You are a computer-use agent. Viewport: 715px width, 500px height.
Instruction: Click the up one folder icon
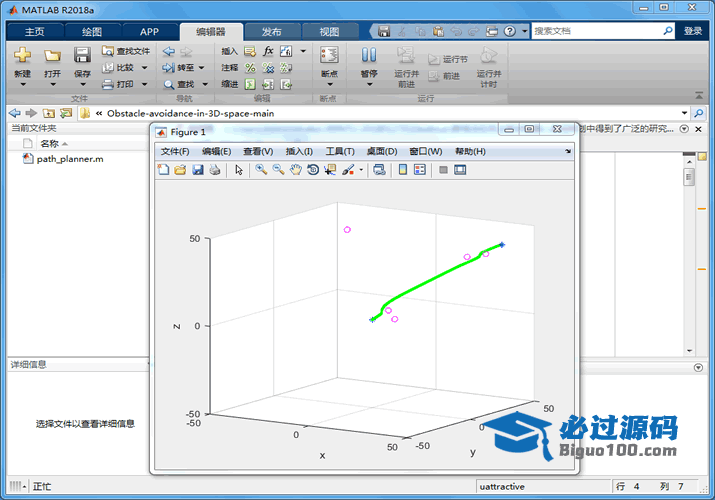pyautogui.click(x=49, y=113)
